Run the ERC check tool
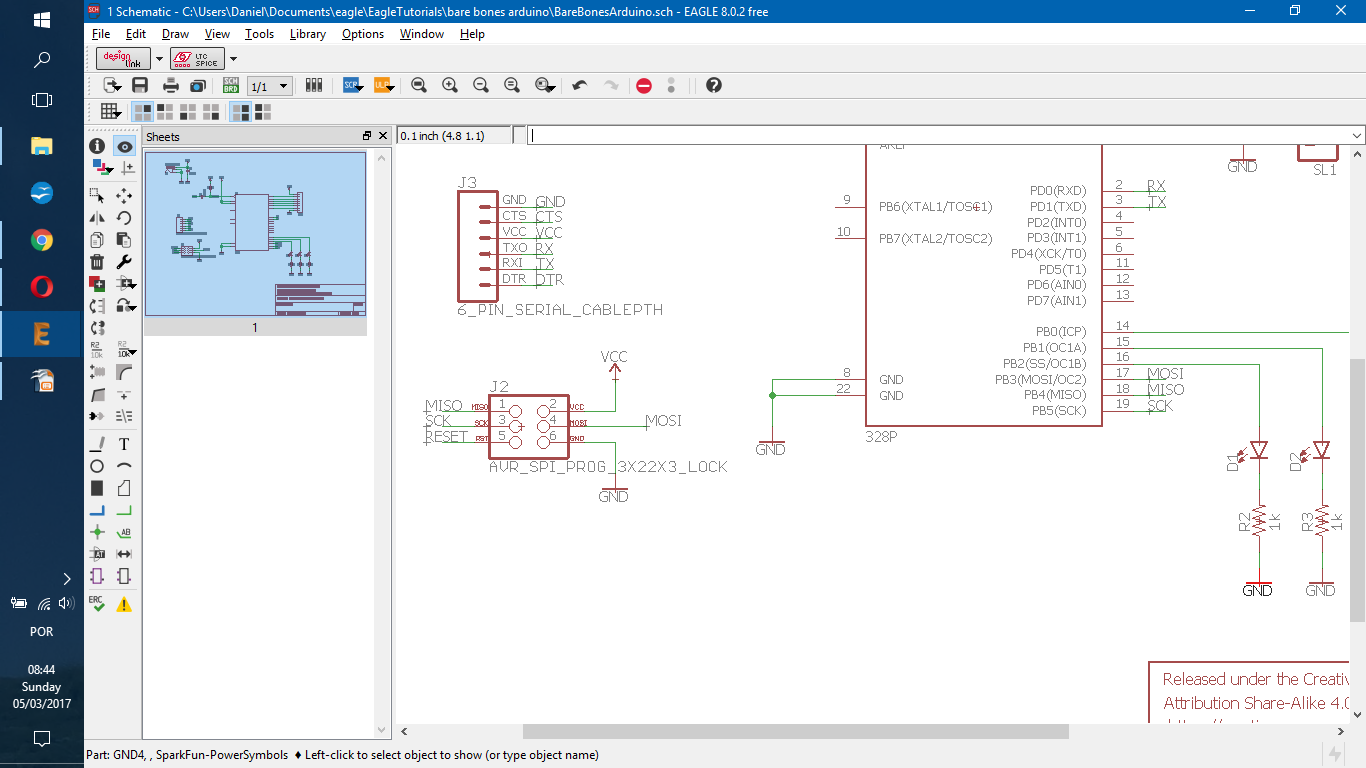Image resolution: width=1366 pixels, height=768 pixels. tap(97, 604)
